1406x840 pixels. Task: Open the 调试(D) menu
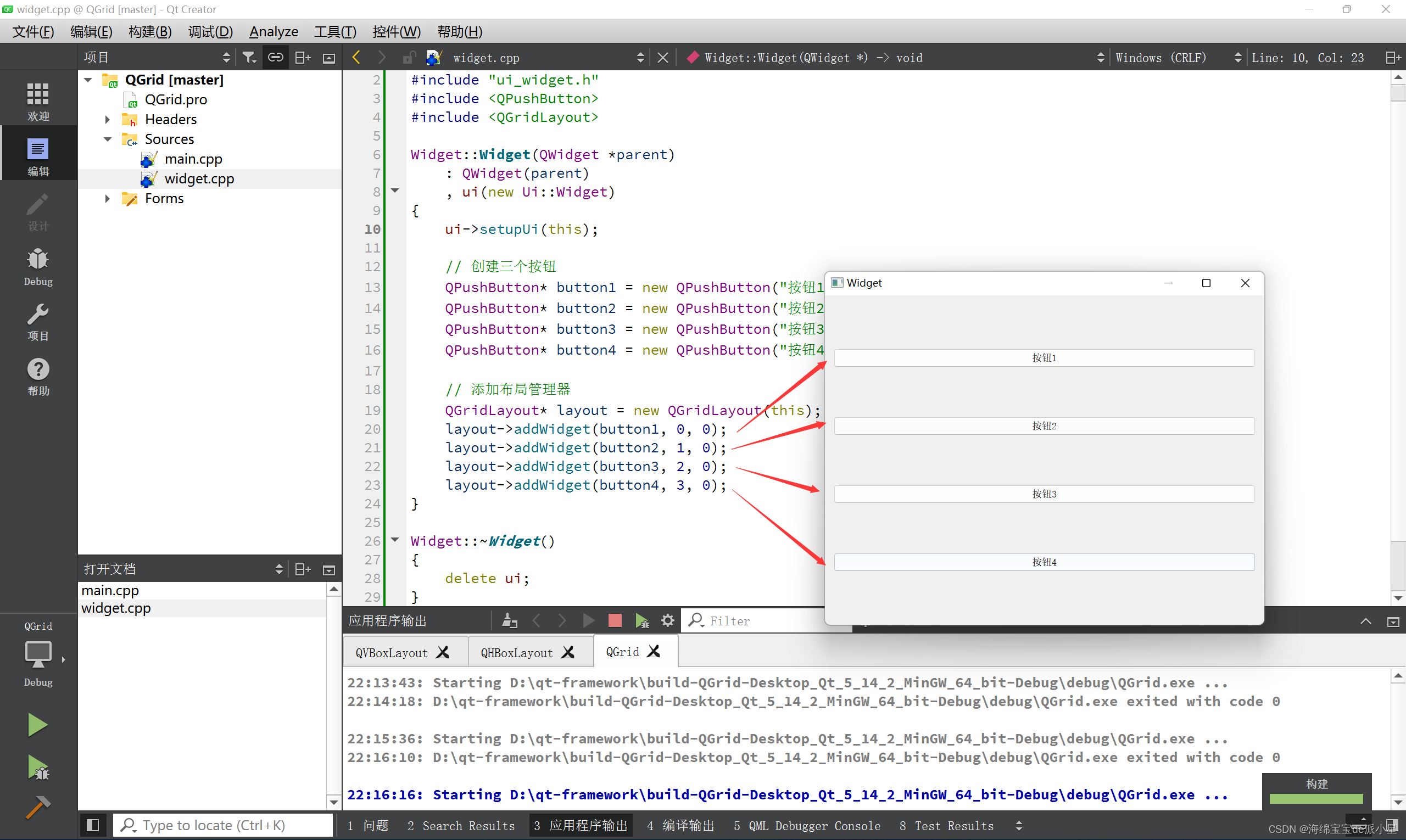pyautogui.click(x=210, y=31)
